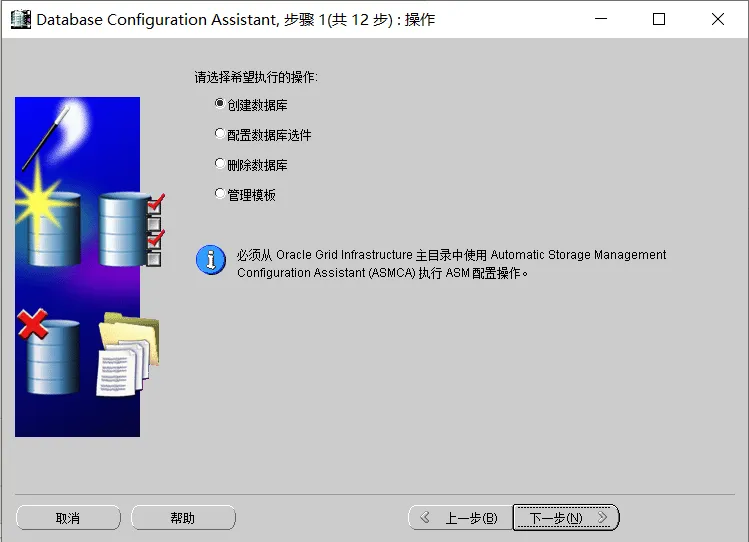Go back with 上一步(B) button
Screen dimensions: 749x542
pyautogui.click(x=460, y=518)
